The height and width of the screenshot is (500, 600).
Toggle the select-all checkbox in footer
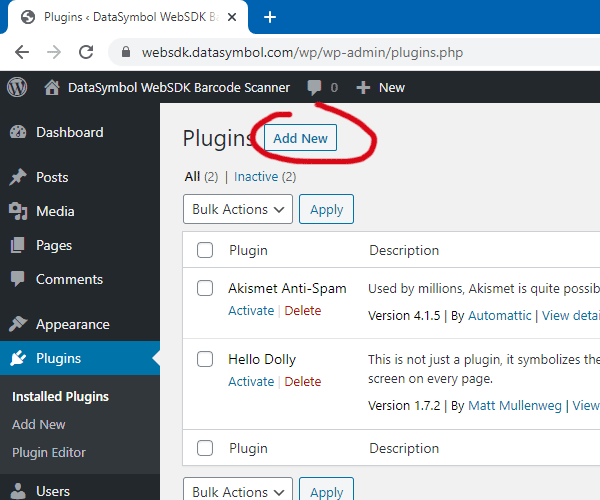pos(205,448)
